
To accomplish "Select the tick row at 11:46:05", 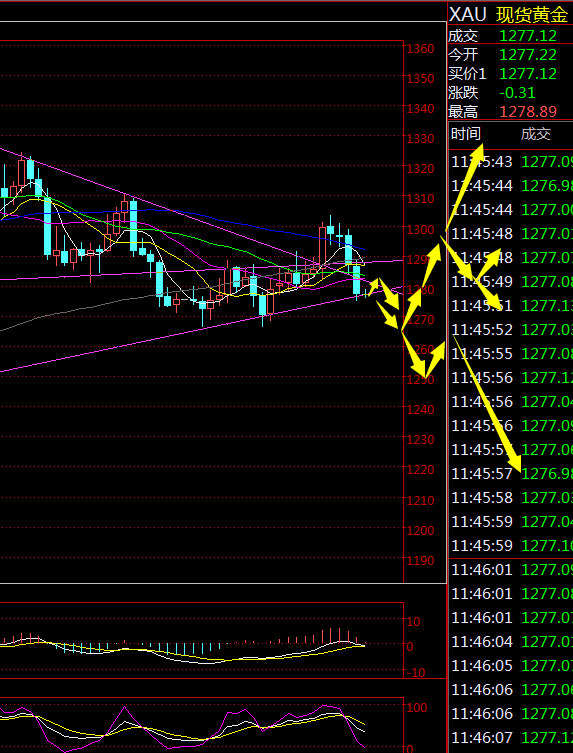I will (x=511, y=666).
